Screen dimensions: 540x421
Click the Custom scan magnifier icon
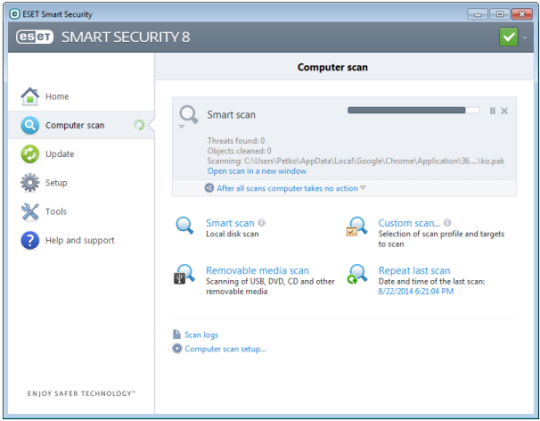point(357,226)
